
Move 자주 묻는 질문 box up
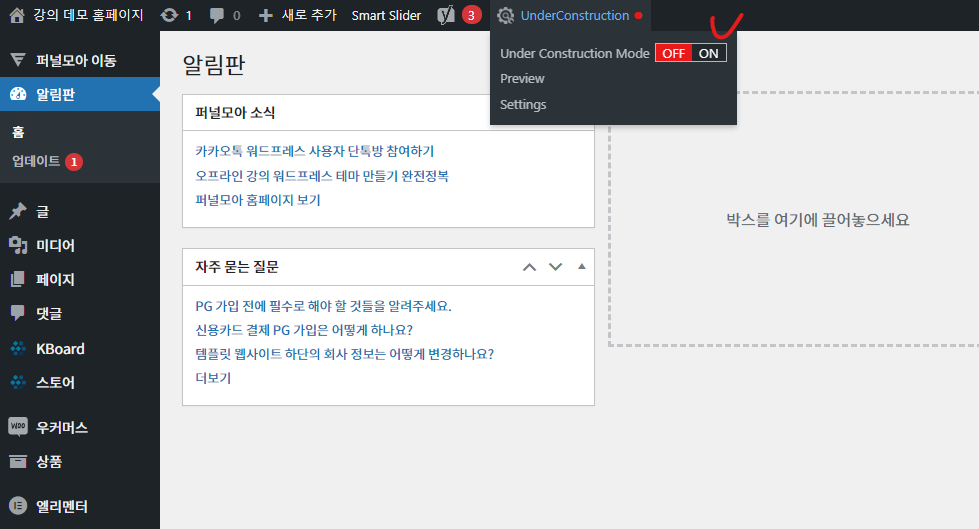(x=529, y=267)
